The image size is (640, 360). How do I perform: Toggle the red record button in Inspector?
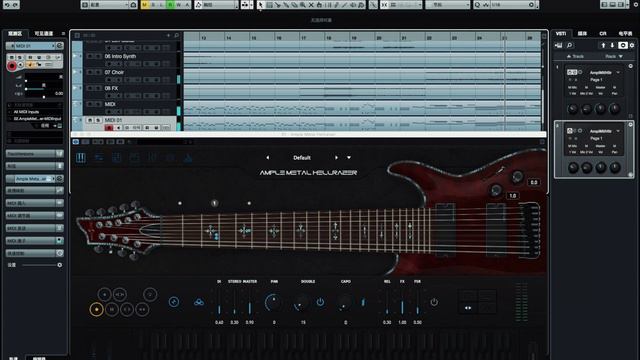coord(12,65)
